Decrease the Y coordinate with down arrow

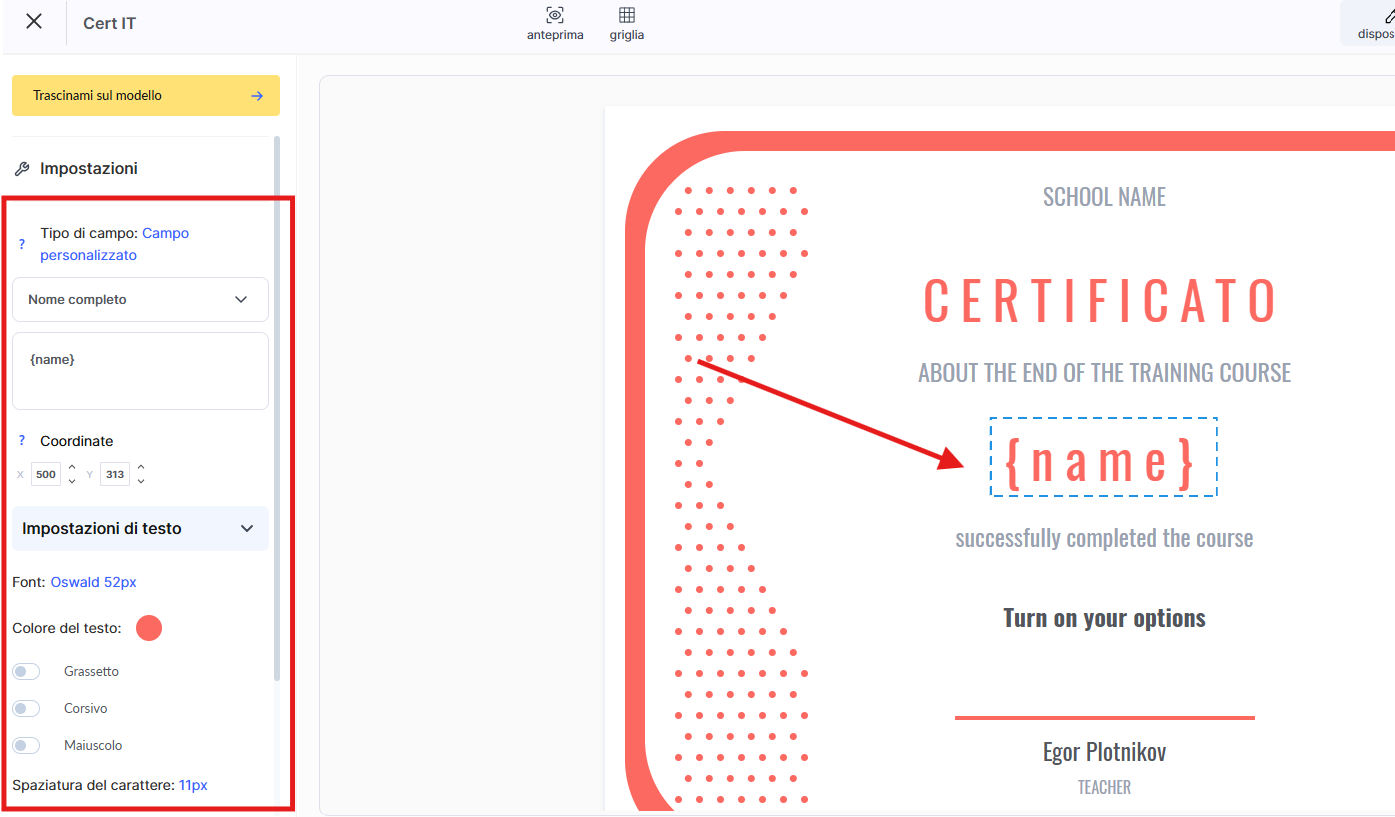[141, 481]
